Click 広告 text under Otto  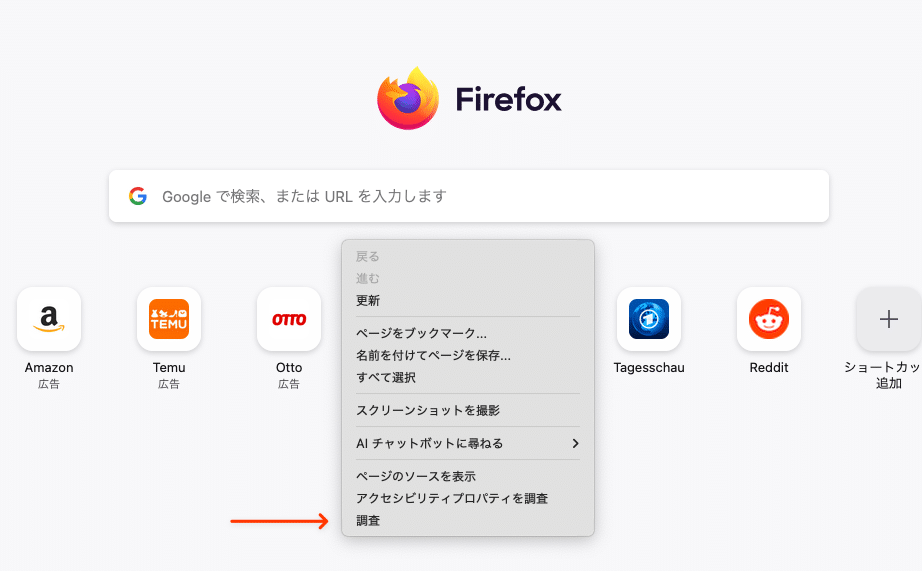[289, 384]
